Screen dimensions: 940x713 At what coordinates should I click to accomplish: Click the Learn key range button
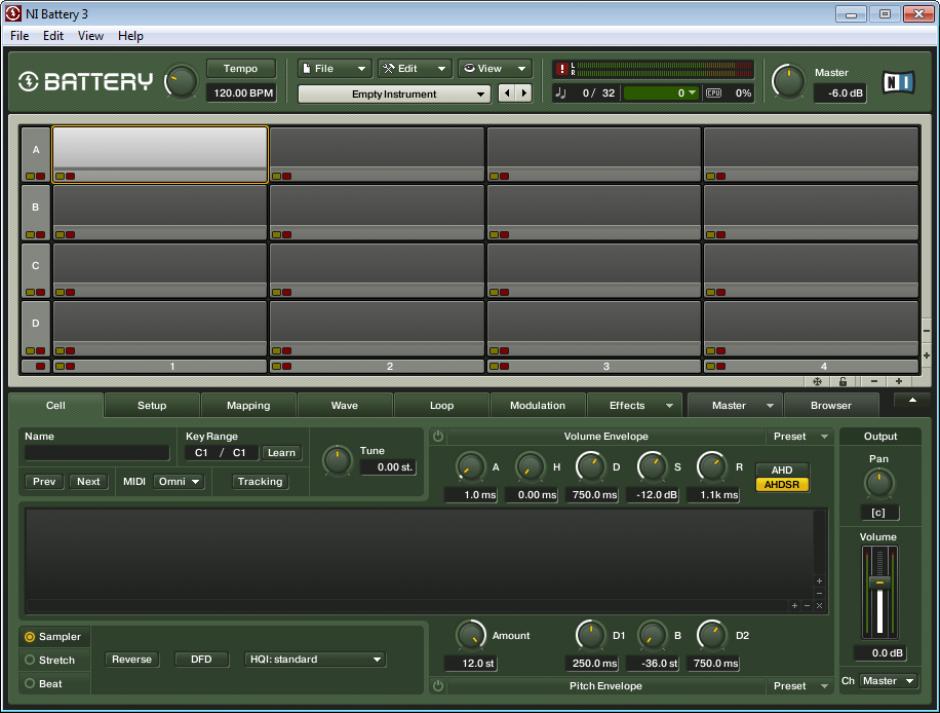tap(281, 453)
